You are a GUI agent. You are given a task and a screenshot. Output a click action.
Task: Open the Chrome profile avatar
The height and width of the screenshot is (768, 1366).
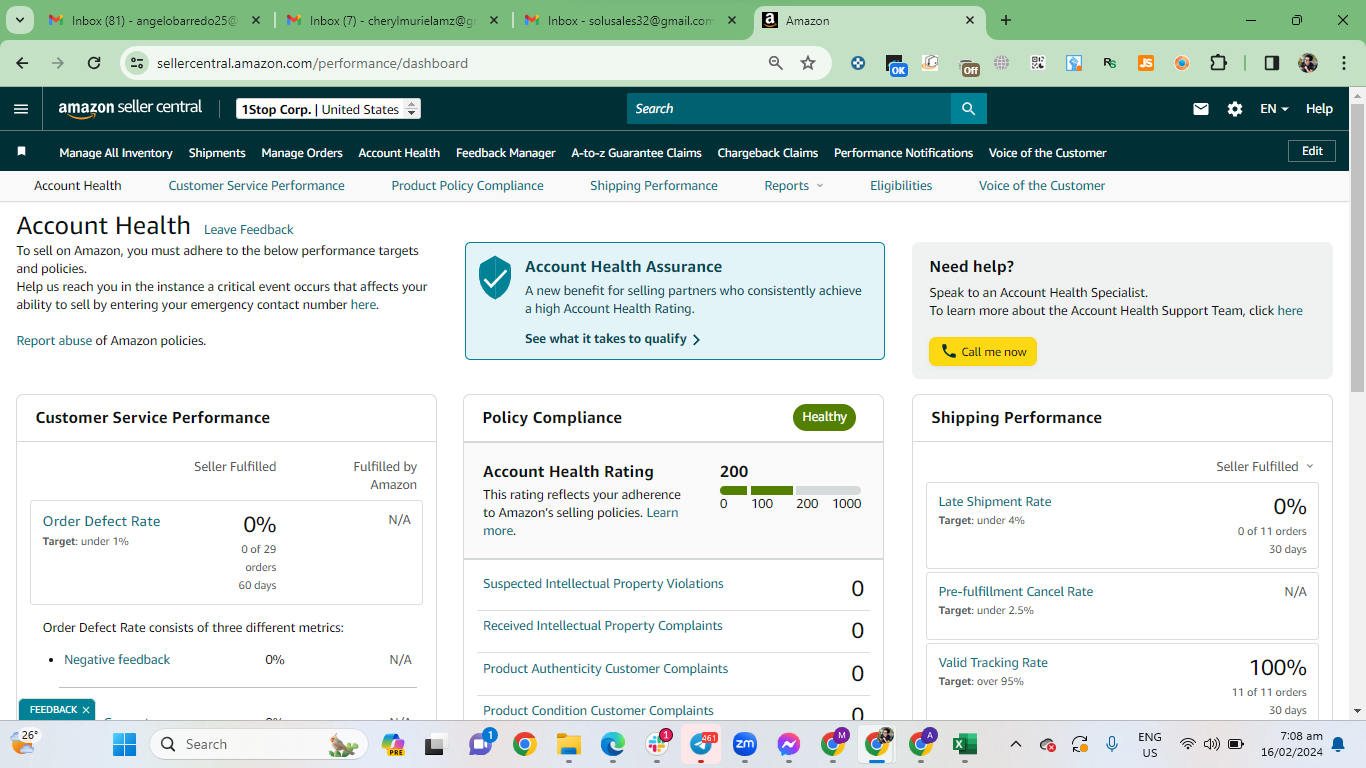1308,63
